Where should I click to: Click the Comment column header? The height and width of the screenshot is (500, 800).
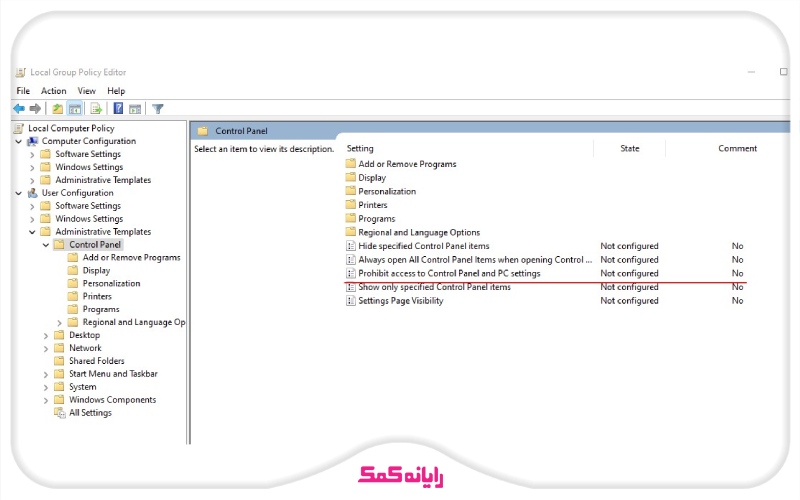[x=737, y=148]
